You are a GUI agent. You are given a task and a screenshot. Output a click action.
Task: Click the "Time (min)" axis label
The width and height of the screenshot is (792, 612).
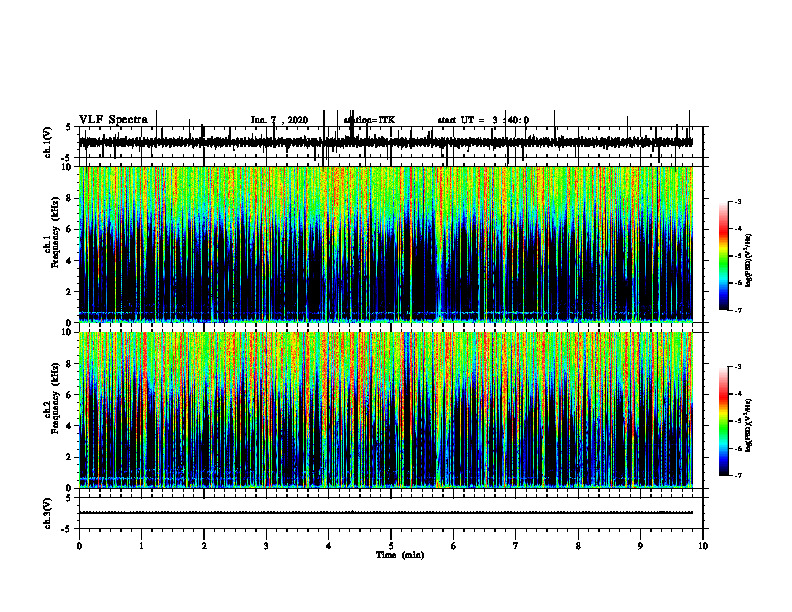point(400,555)
